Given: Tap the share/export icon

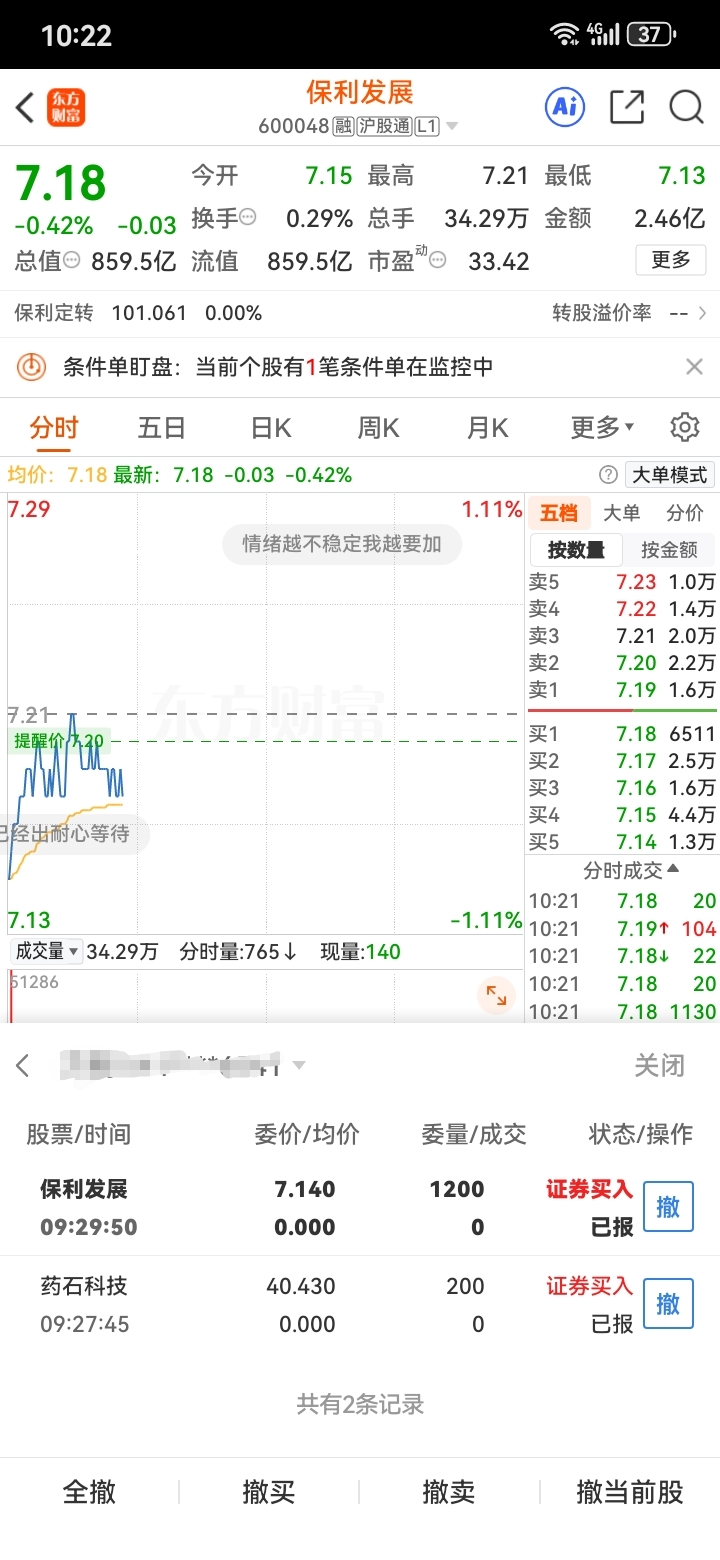Looking at the screenshot, I should point(627,107).
